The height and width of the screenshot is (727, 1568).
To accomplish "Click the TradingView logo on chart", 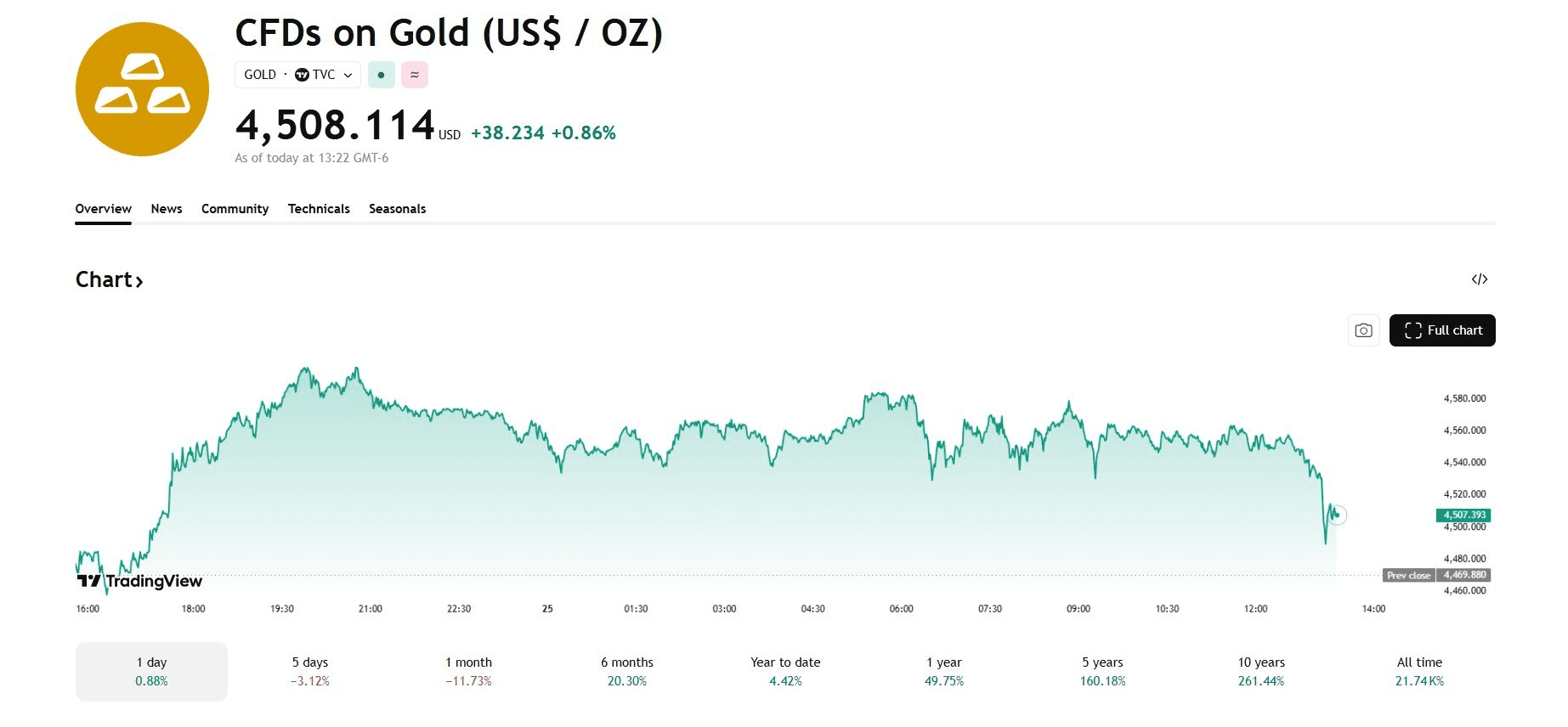I will [x=140, y=581].
